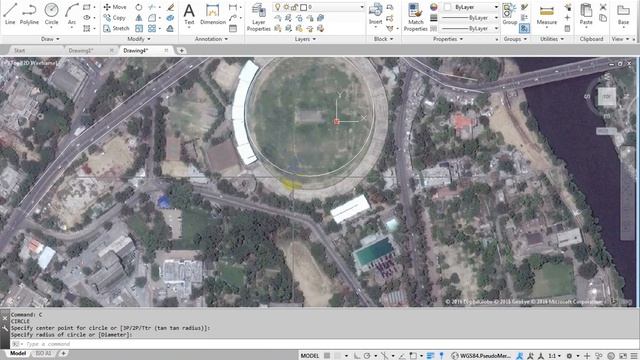
Task: Switch to the Model layout tab
Action: click(18, 353)
